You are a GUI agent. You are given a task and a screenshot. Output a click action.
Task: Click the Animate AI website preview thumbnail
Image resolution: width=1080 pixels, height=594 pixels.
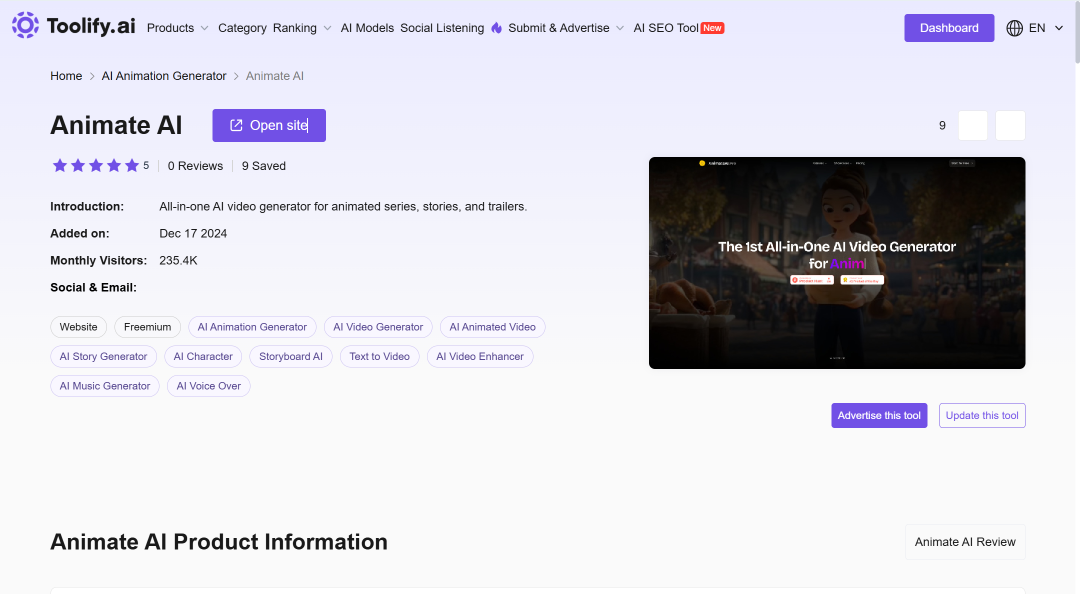(x=837, y=263)
